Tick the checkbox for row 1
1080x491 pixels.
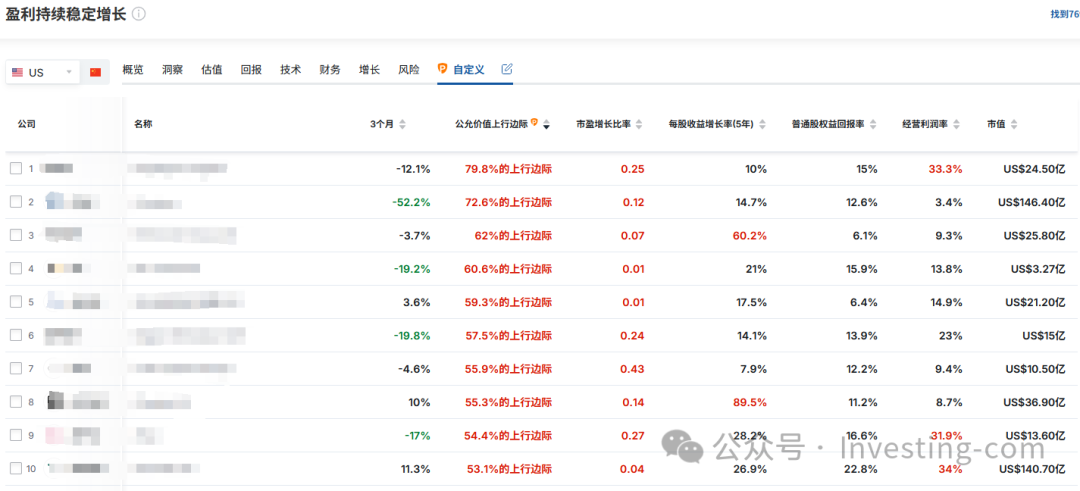(x=16, y=169)
